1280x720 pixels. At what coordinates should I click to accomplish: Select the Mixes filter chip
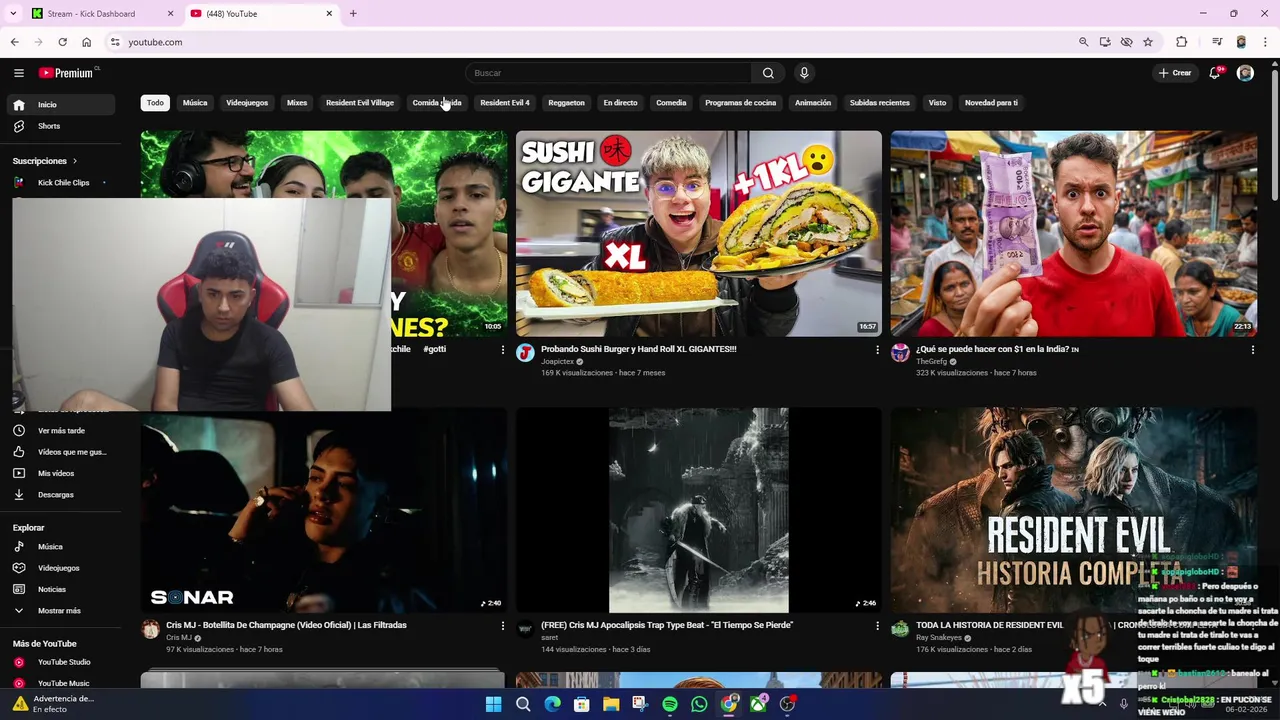pos(297,103)
